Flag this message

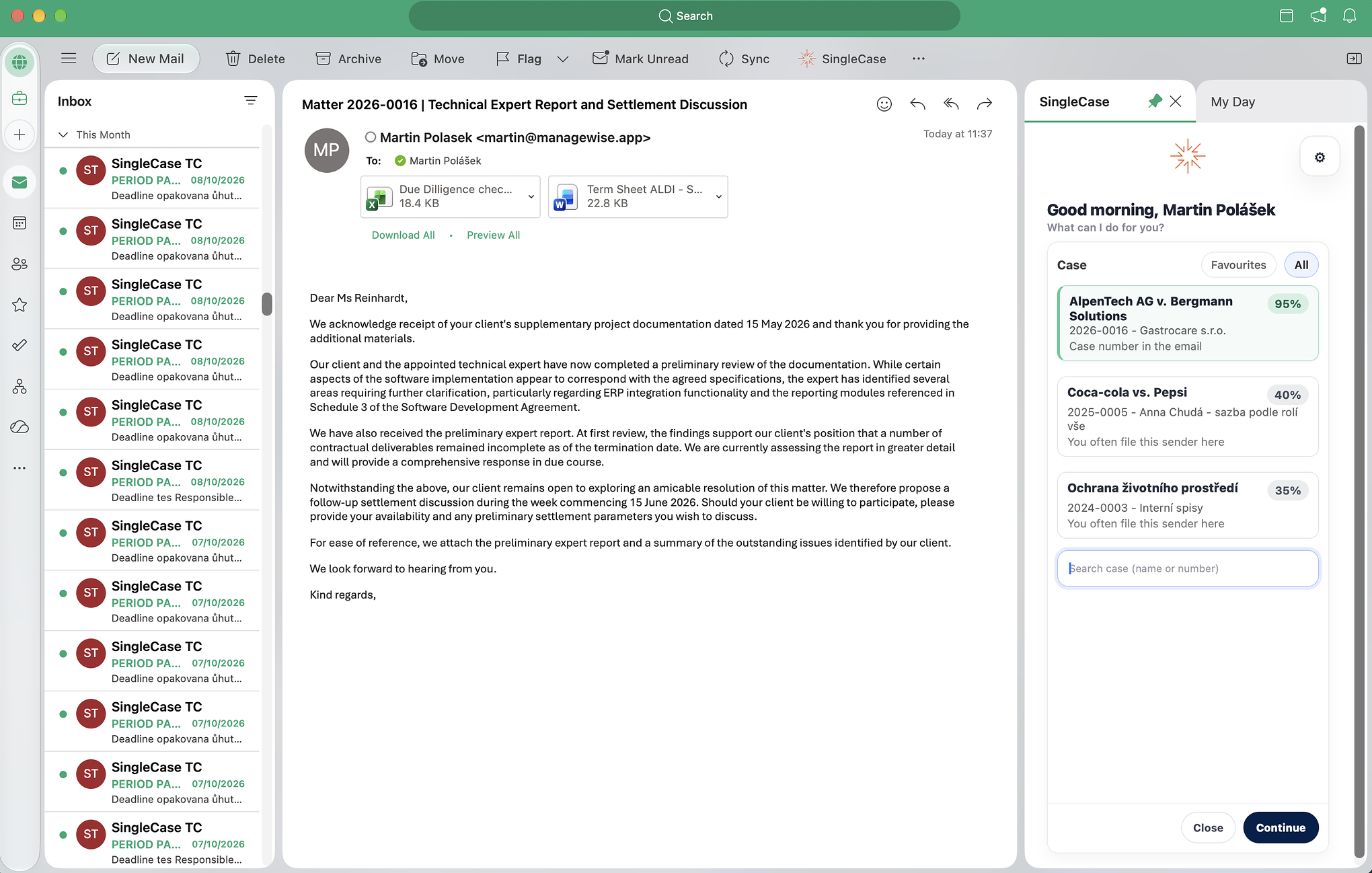pyautogui.click(x=519, y=59)
